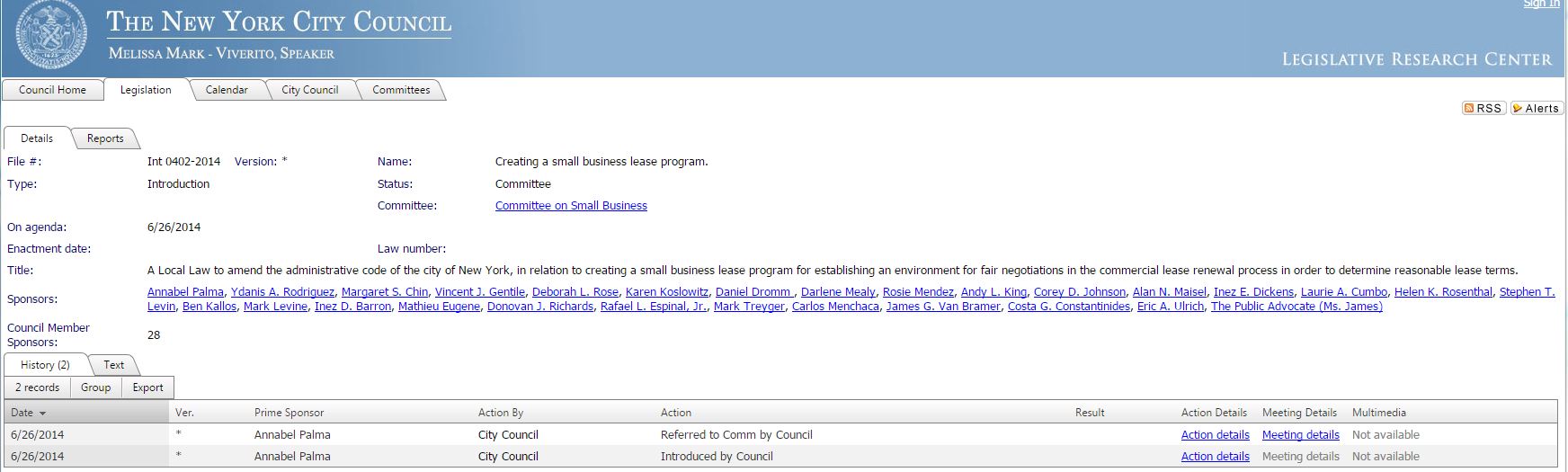
Task: Open sponsor James G. Van Bramer link
Action: tap(943, 307)
